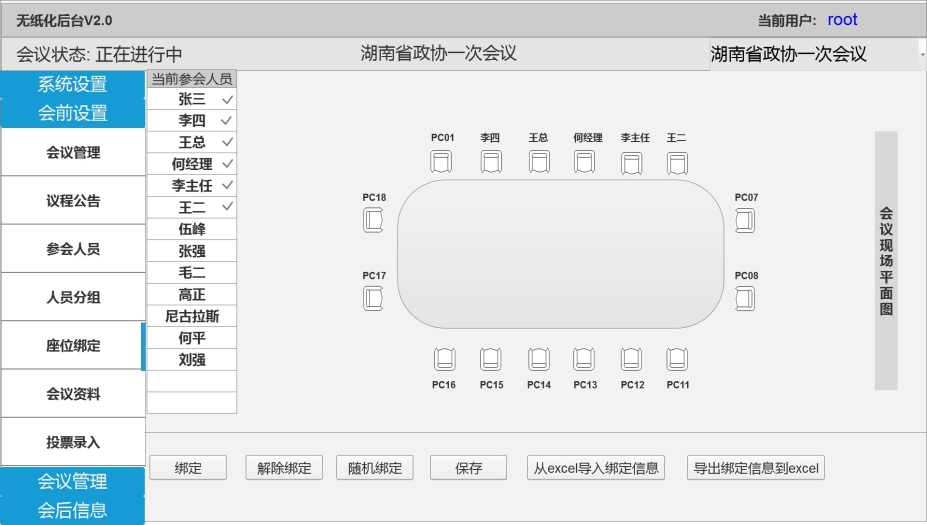
Task: Expand the bottom 会议管理 blue section
Action: click(73, 481)
